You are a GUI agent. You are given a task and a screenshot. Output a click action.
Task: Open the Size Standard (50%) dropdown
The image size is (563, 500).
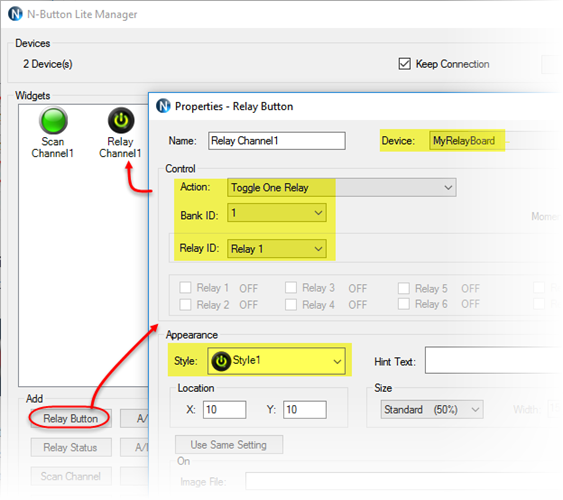[x=432, y=410]
